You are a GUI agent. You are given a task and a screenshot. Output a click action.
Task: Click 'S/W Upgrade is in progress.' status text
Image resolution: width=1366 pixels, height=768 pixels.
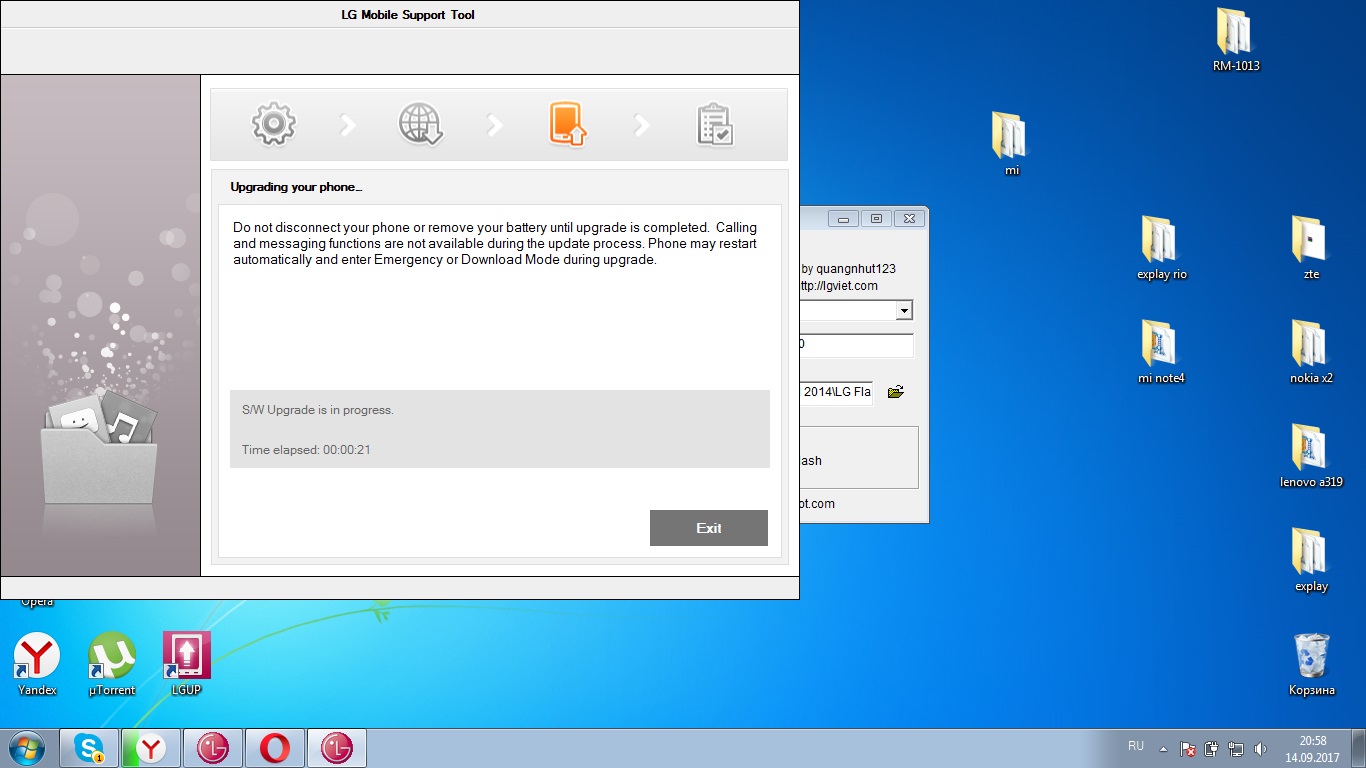tap(318, 410)
